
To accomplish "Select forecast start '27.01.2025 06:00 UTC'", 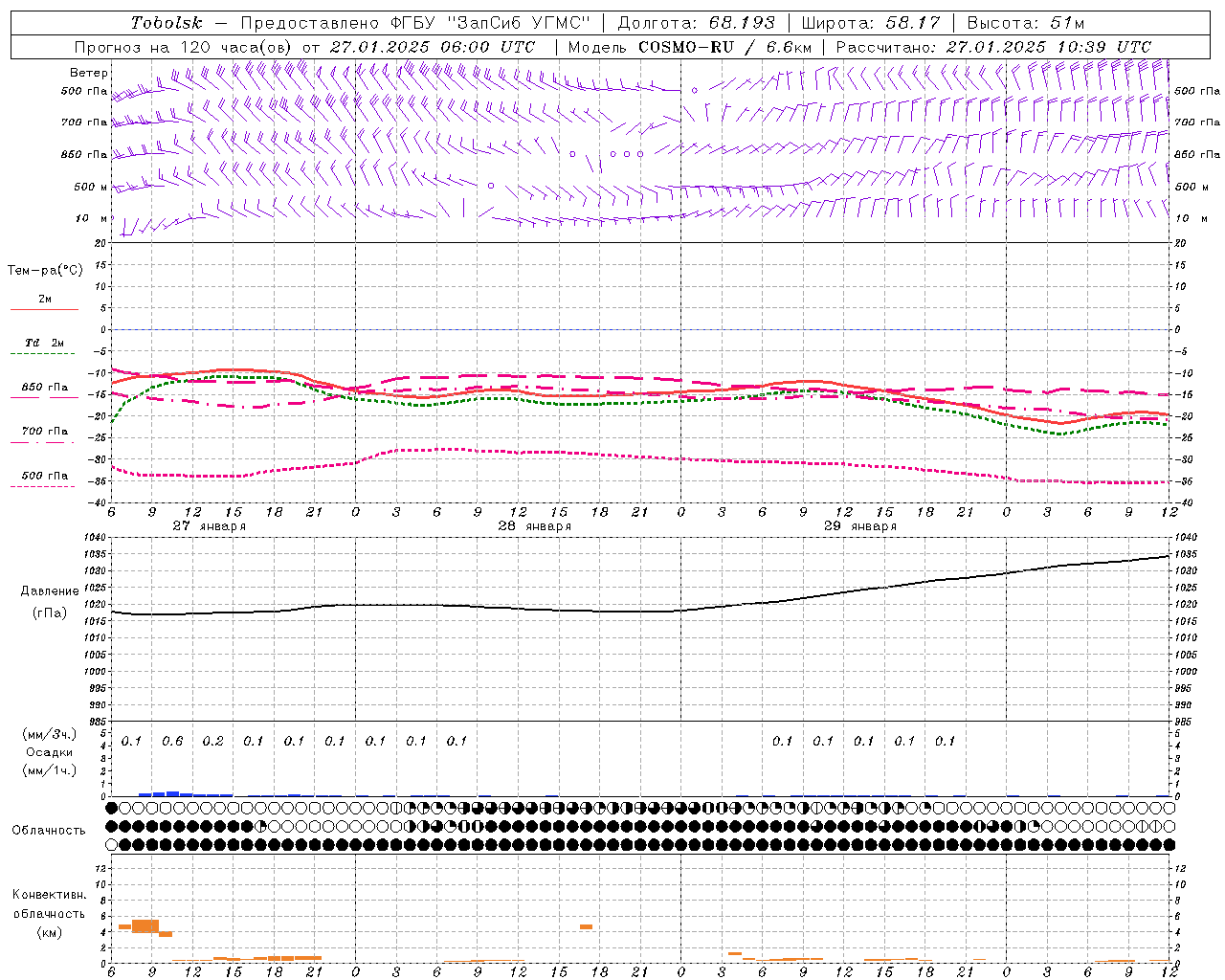I will (433, 47).
